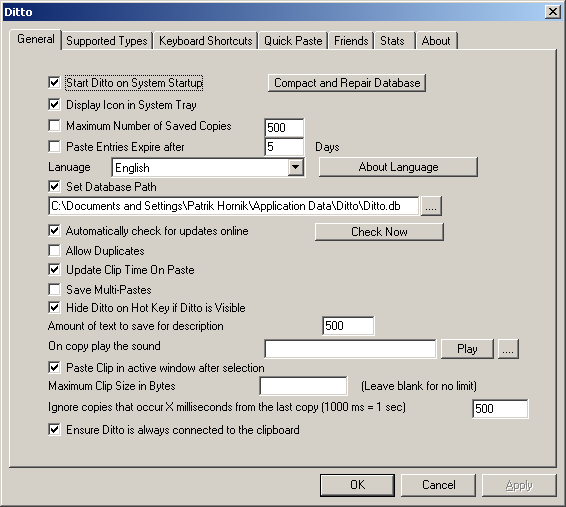Click 'Maximum Clip Size in Bytes' label
The image size is (566, 507).
pos(112,386)
